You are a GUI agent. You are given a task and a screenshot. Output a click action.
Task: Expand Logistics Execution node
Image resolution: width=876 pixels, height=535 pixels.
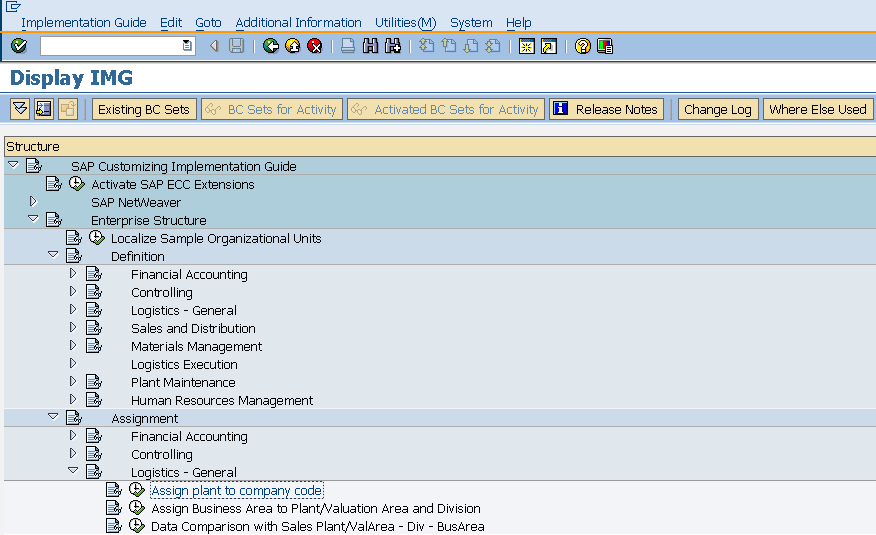pos(73,363)
